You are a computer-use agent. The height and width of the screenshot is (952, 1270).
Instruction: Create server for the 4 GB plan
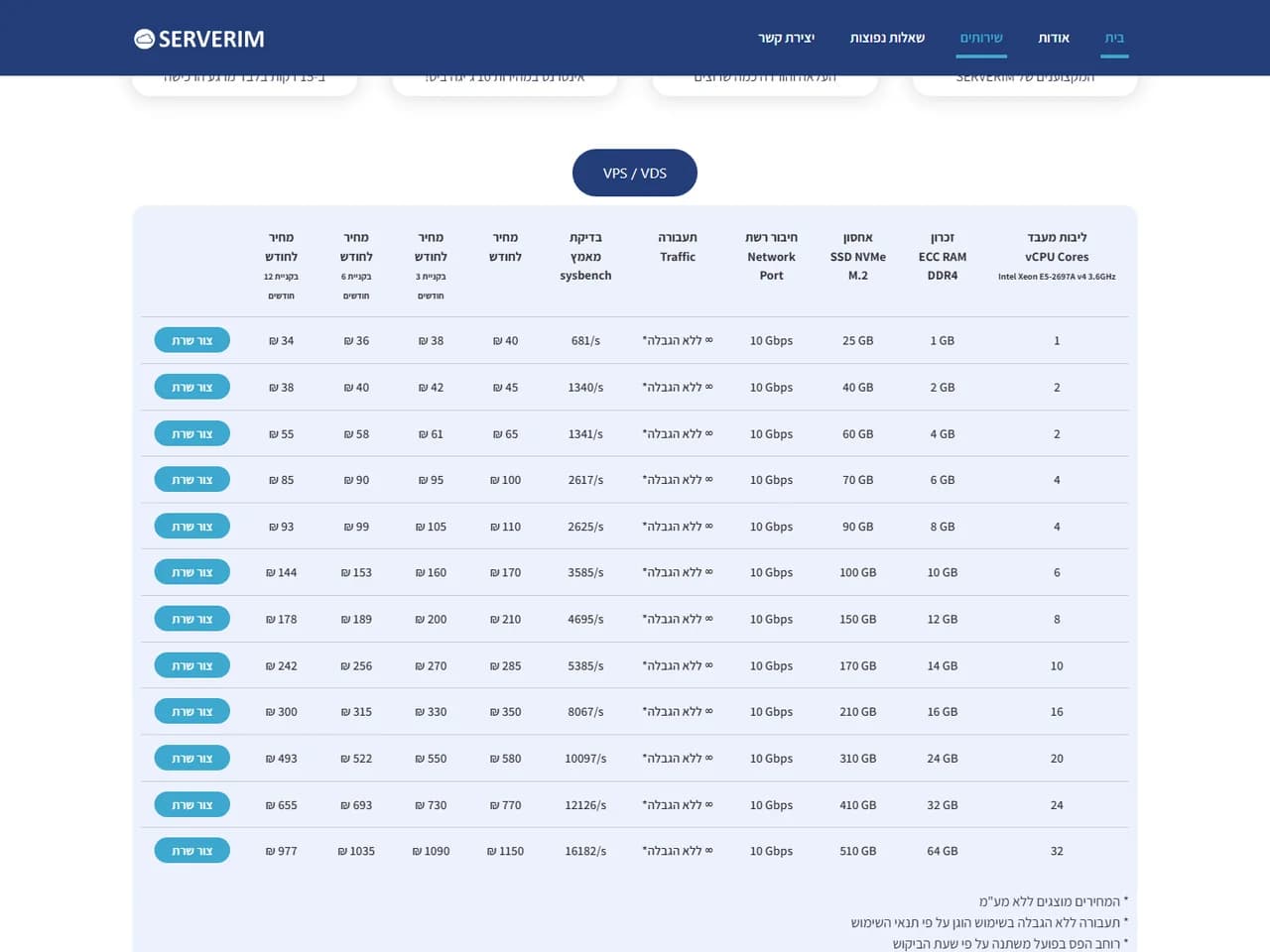pos(191,433)
